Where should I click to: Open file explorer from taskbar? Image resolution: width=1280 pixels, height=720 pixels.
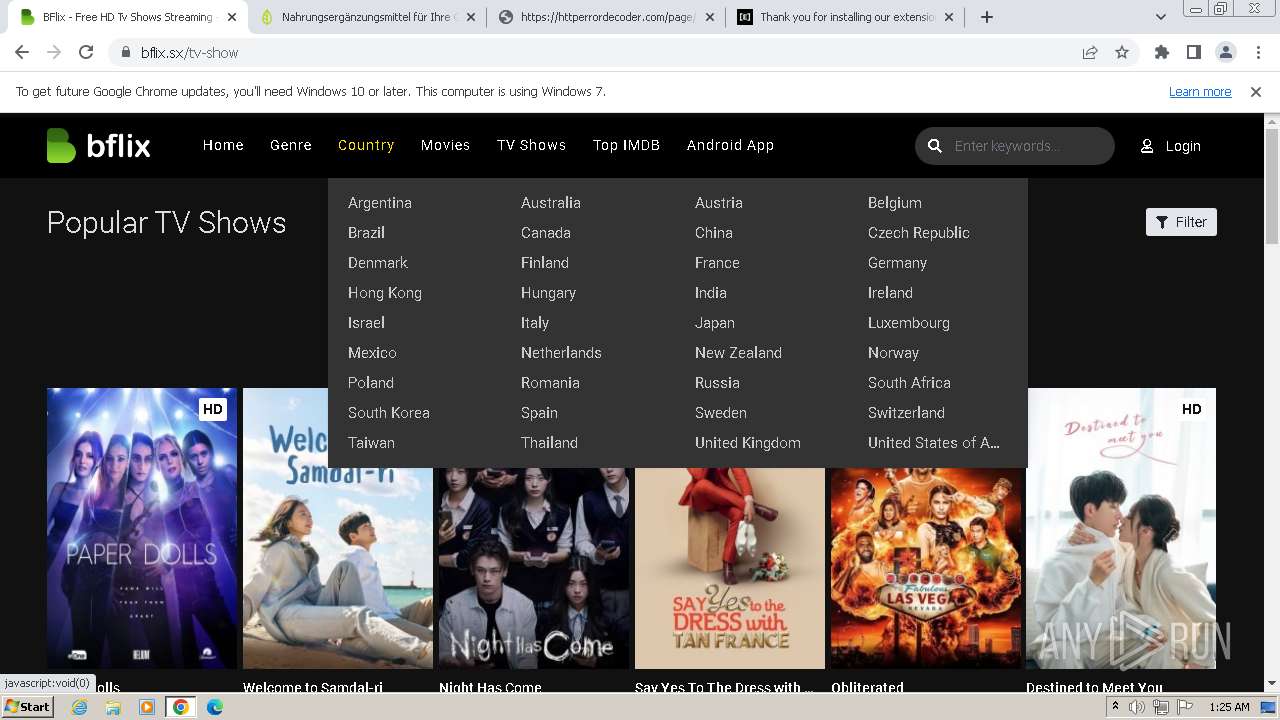pyautogui.click(x=113, y=707)
